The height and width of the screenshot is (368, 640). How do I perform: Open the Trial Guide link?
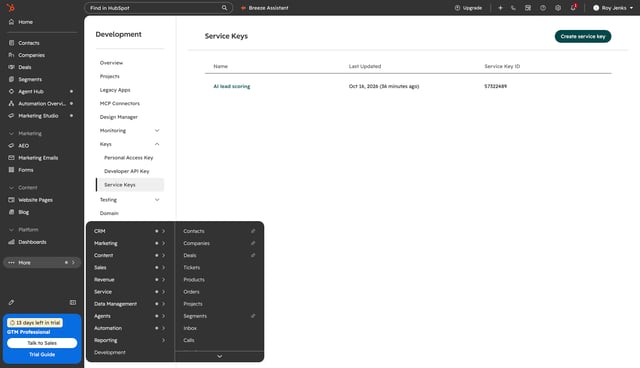[42, 355]
